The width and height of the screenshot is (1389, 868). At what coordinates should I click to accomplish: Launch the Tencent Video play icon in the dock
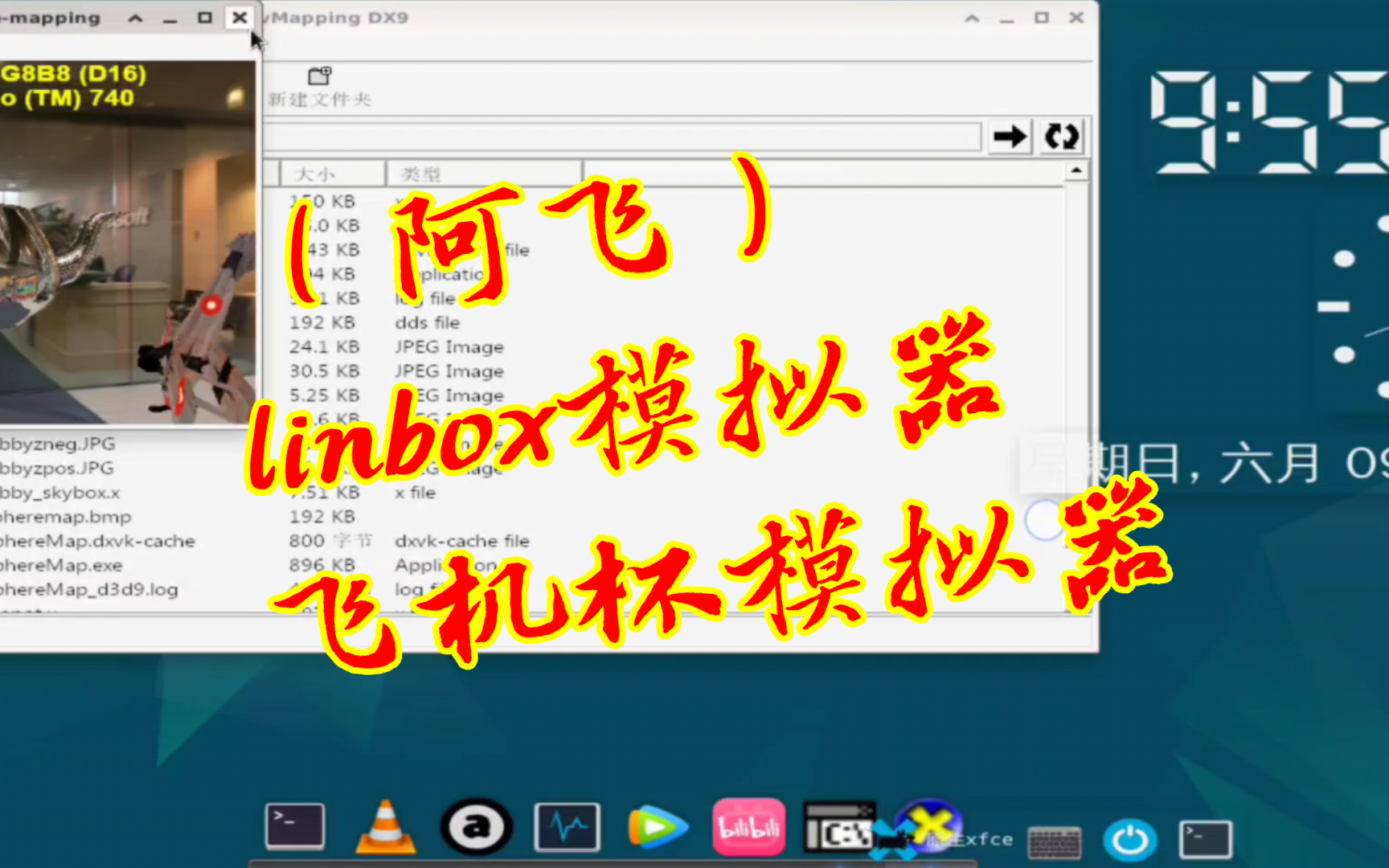point(658,827)
